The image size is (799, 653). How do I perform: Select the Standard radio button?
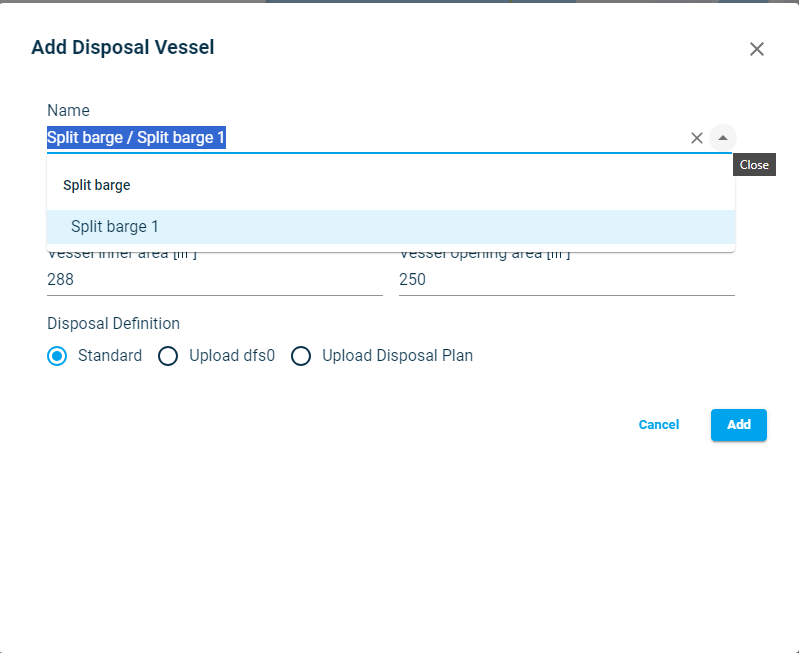coord(58,356)
